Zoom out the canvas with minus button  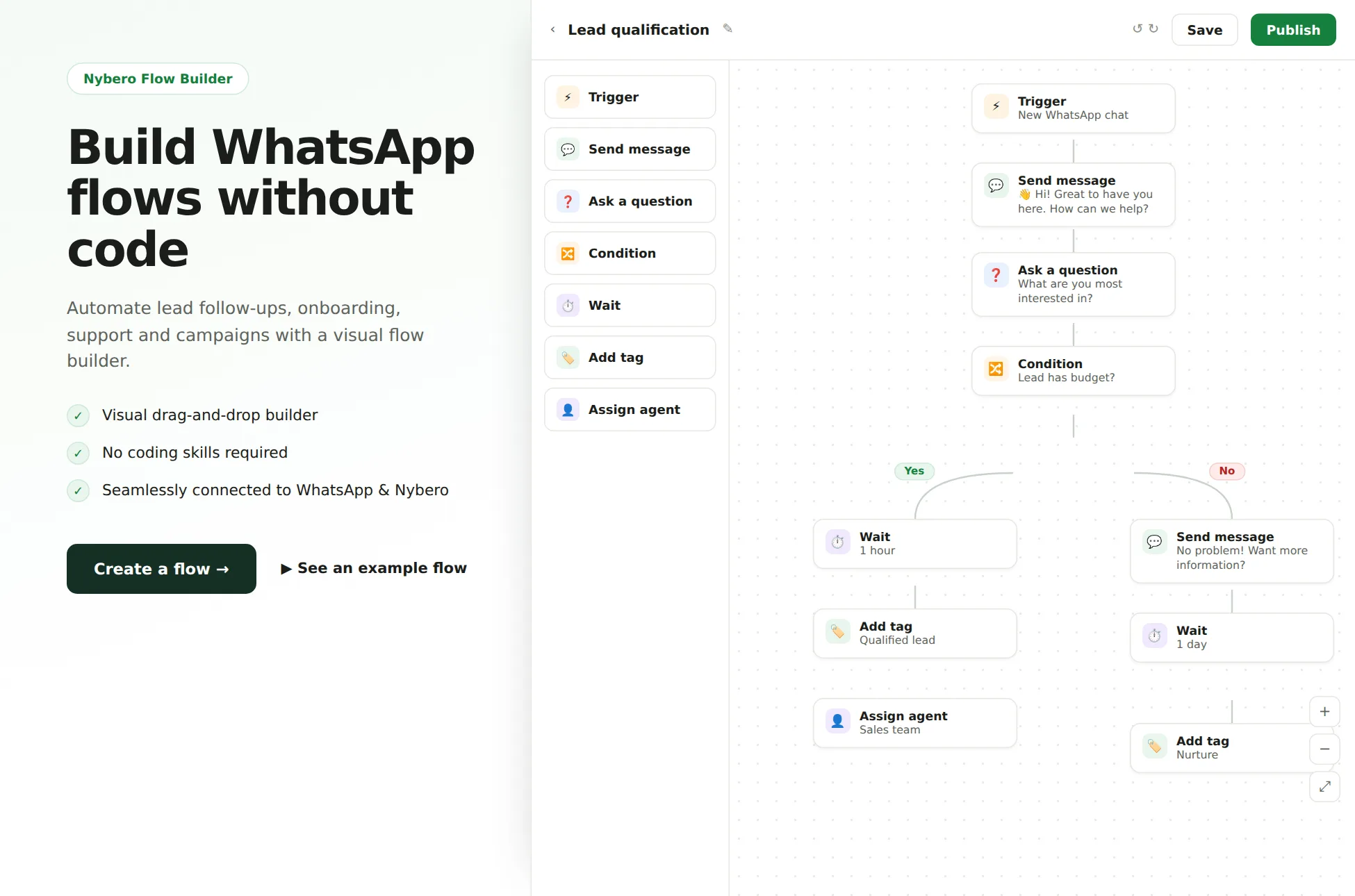tap(1324, 749)
